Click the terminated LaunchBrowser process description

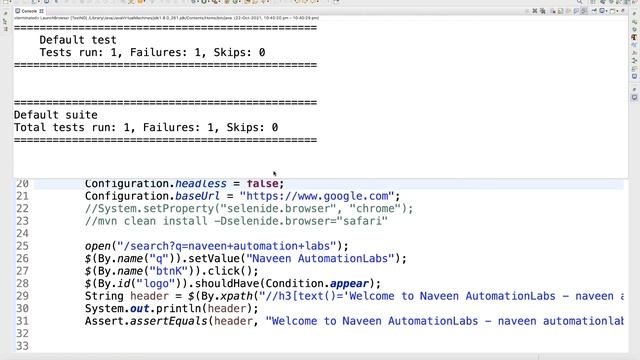(167, 18)
